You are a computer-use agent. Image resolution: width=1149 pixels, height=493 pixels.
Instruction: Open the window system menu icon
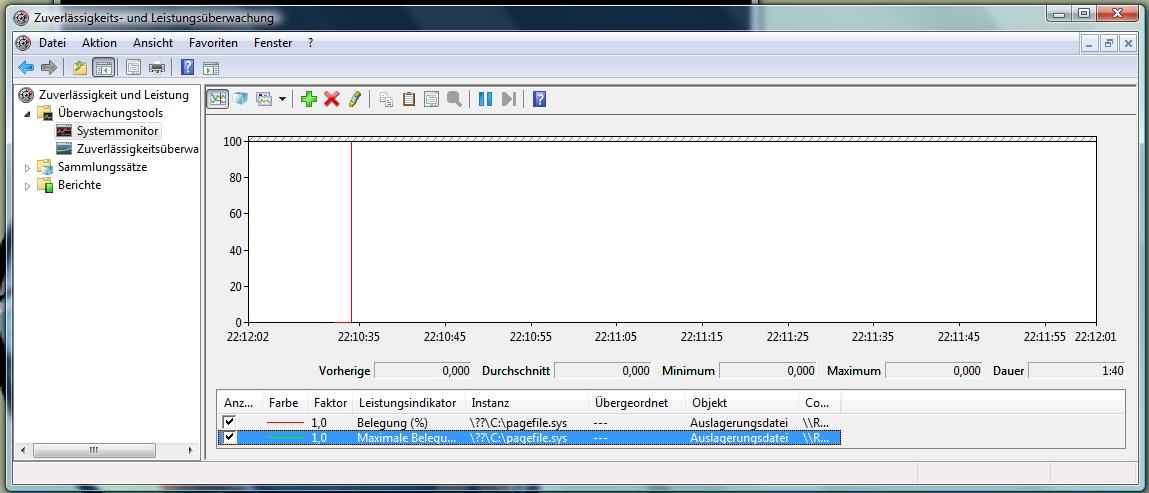(22, 18)
